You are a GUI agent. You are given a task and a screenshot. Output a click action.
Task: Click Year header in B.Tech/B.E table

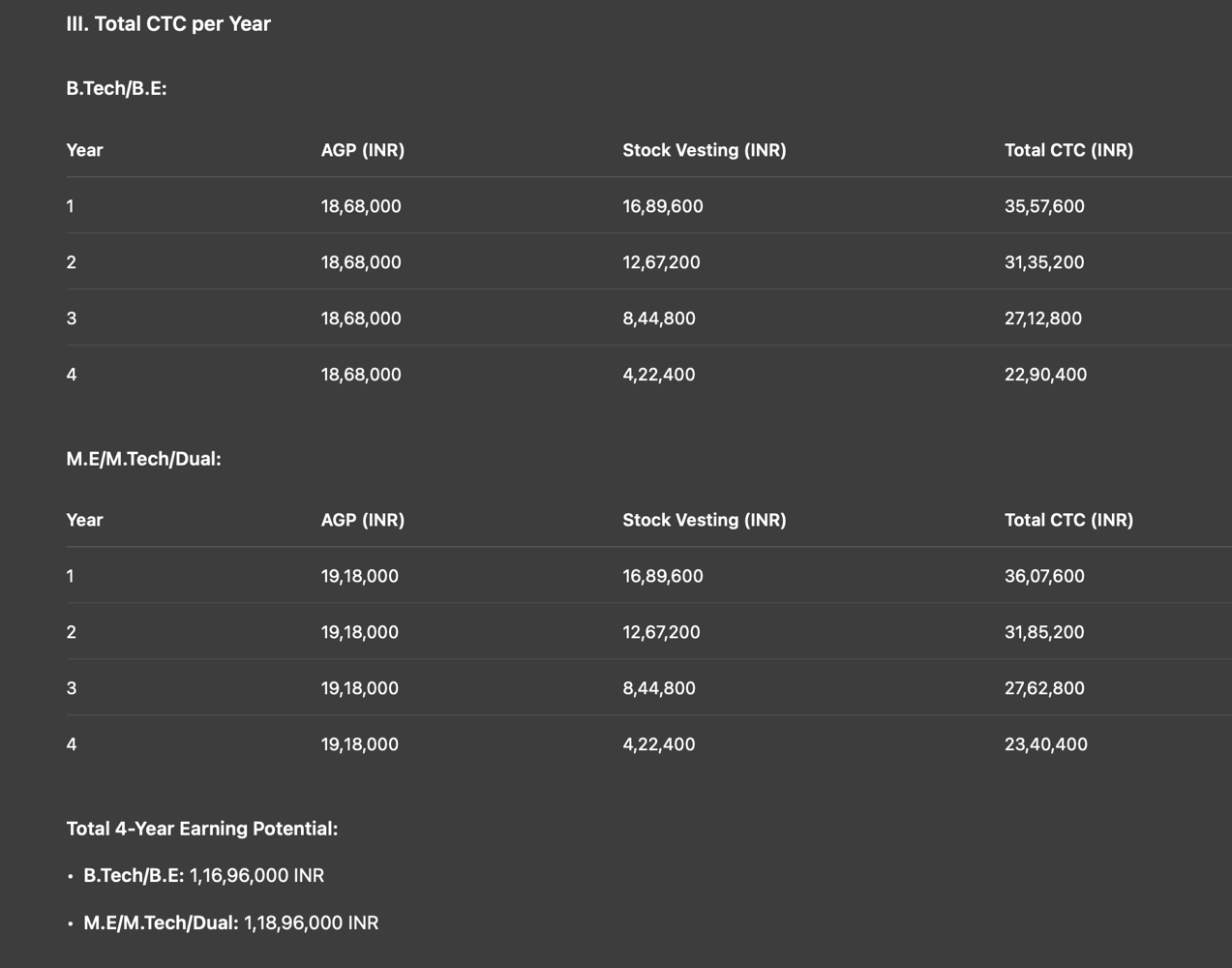click(84, 150)
